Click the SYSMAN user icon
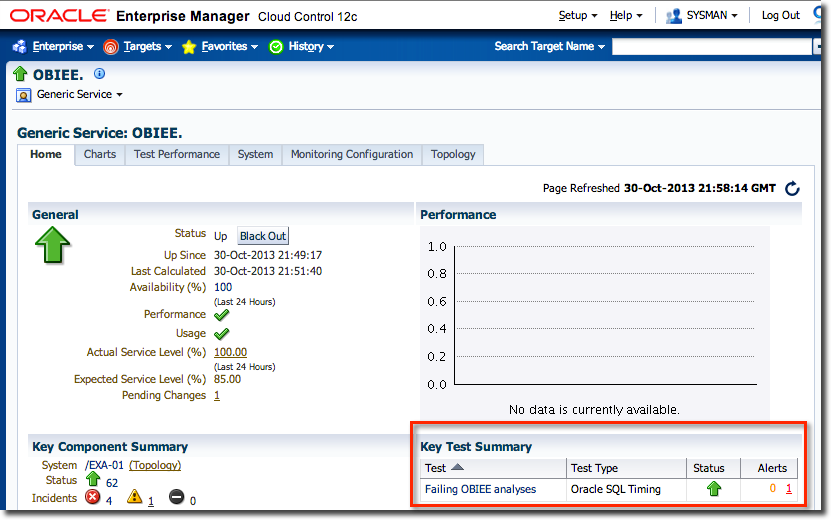 (674, 16)
